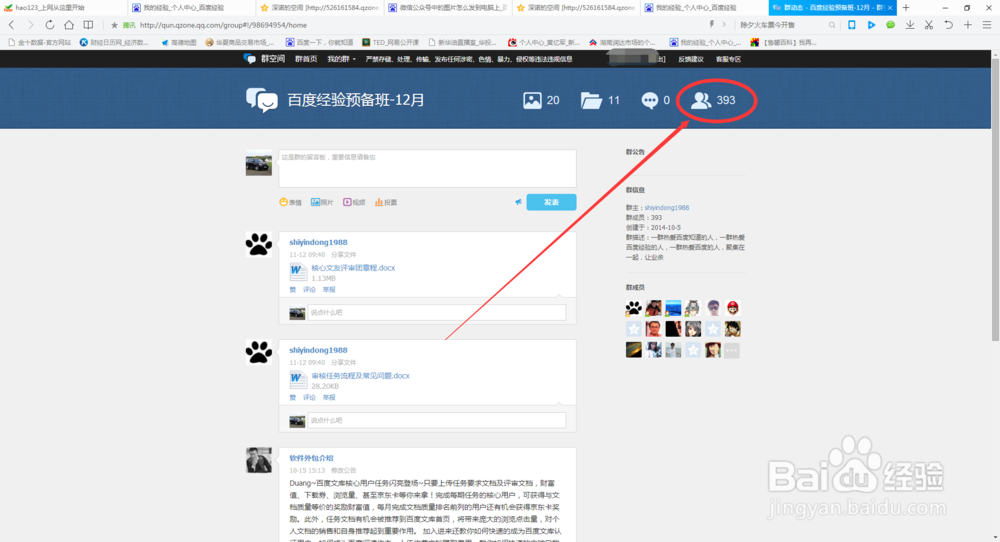Click the megaphone announce icon beside 发表
The width and height of the screenshot is (1000, 542).
click(x=518, y=202)
